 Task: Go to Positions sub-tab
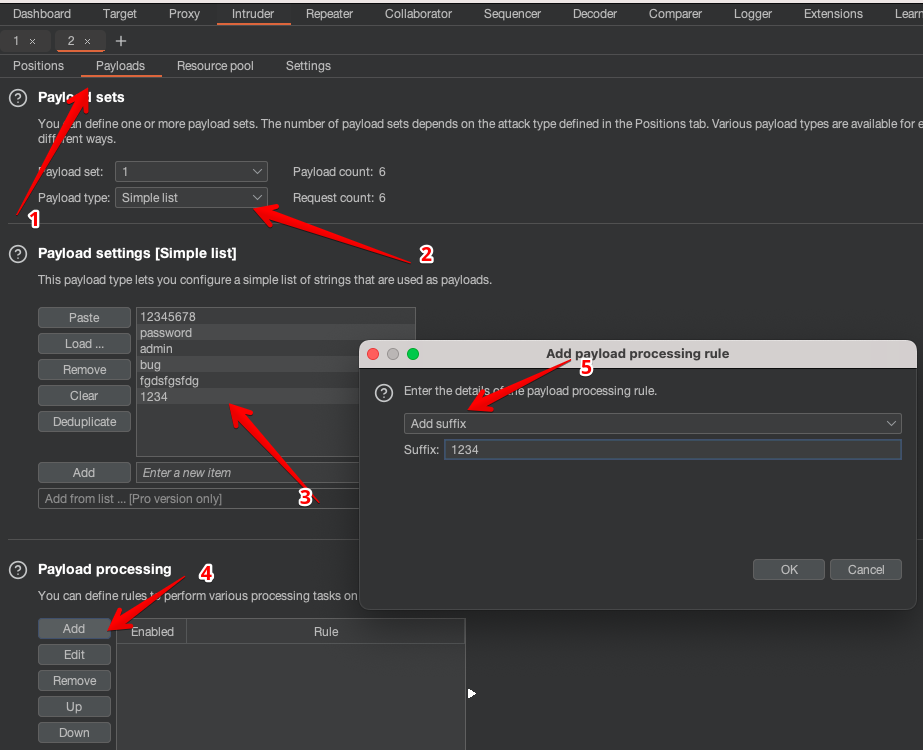[x=38, y=66]
